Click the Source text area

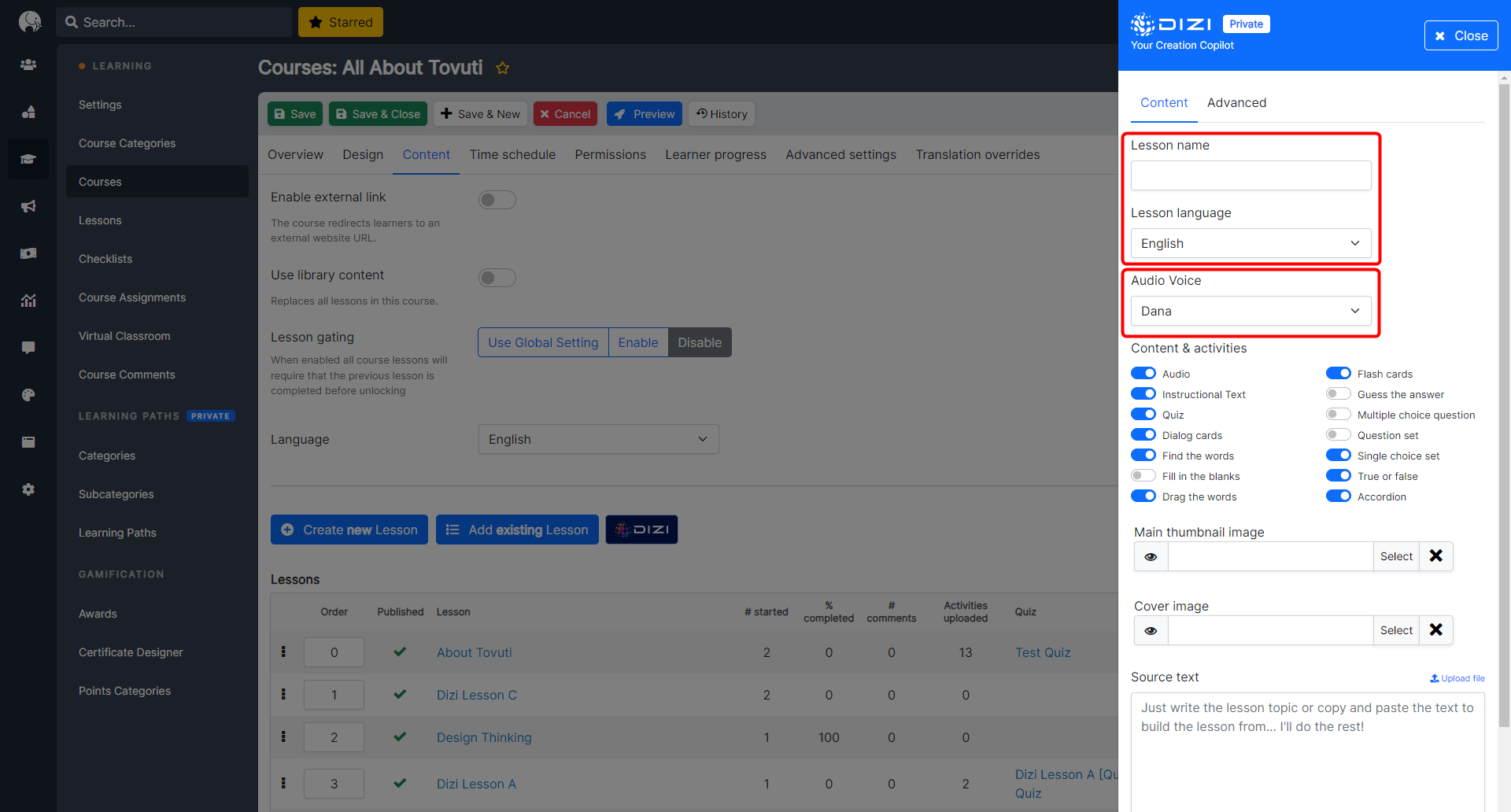point(1308,752)
